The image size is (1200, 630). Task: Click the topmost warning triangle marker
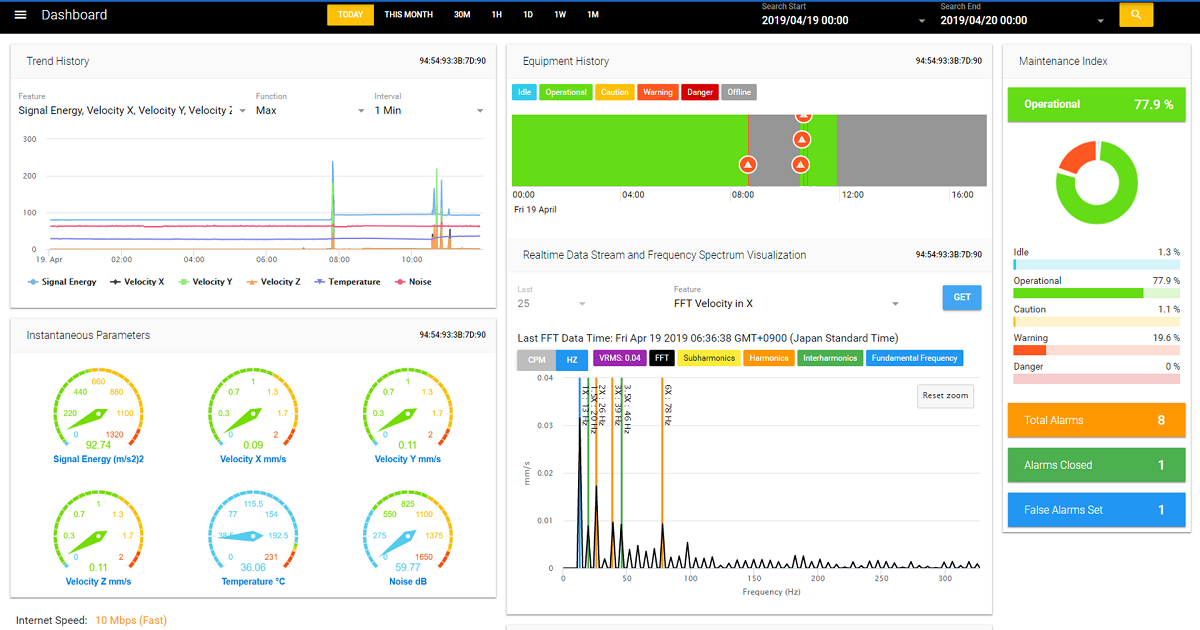coord(802,114)
